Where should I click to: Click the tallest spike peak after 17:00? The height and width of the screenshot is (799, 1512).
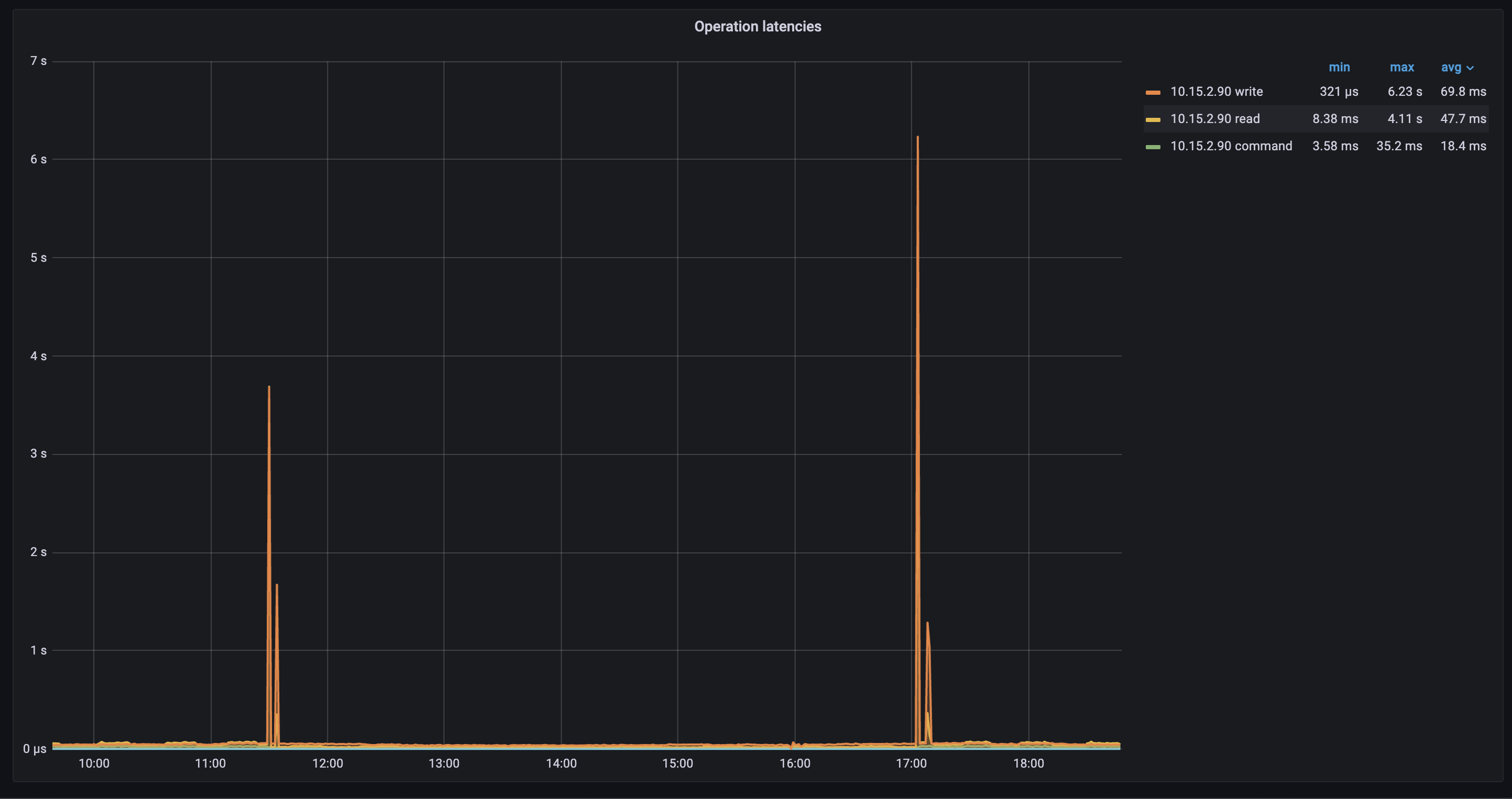click(917, 138)
